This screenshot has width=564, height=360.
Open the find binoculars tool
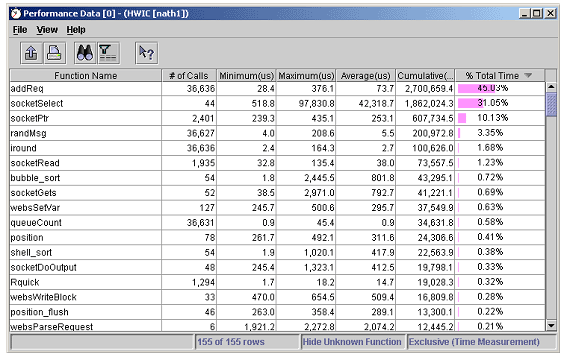(85, 53)
